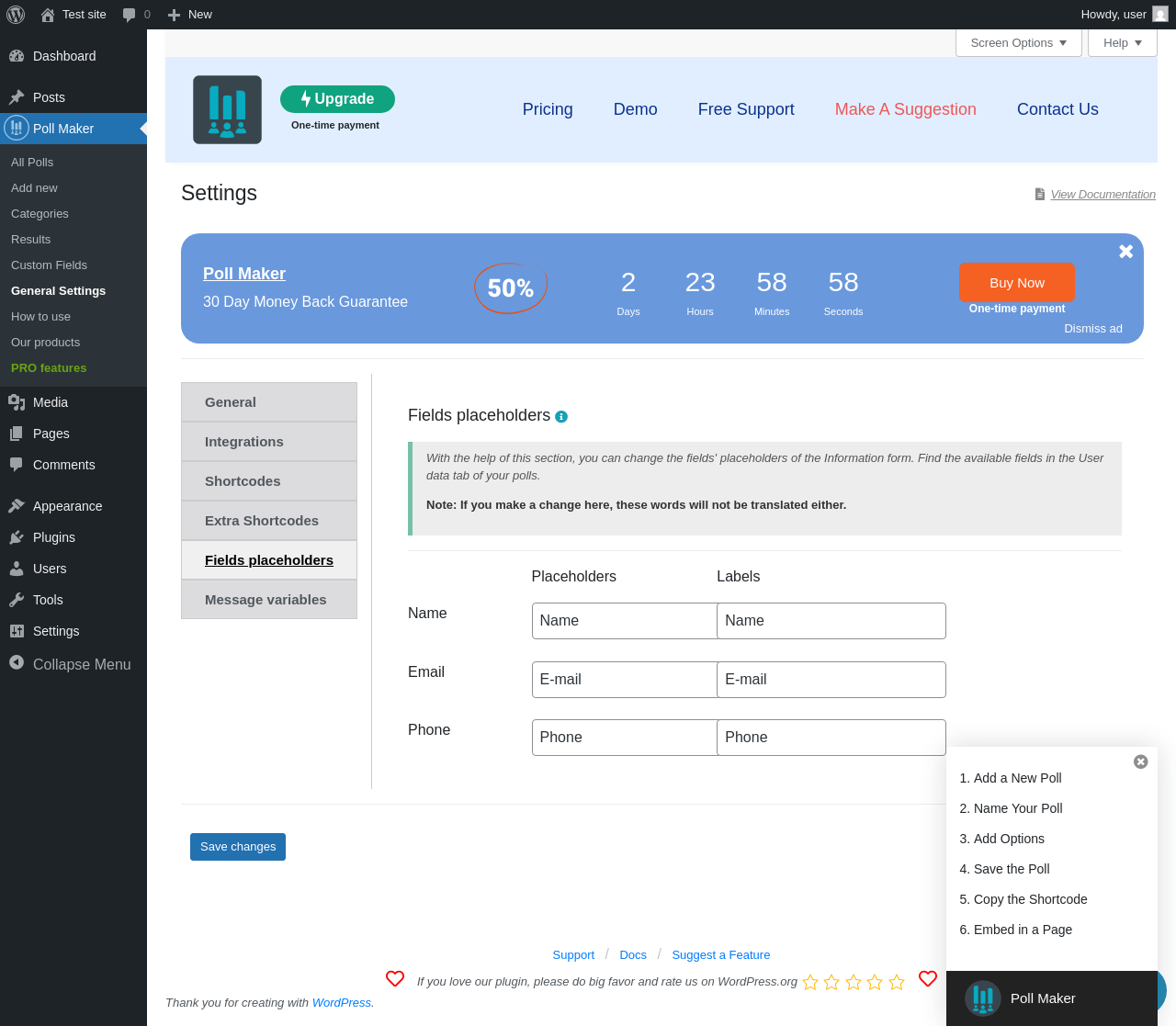Click the Settings sliders icon in sidebar
Image resolution: width=1176 pixels, height=1026 pixels.
pos(17,631)
